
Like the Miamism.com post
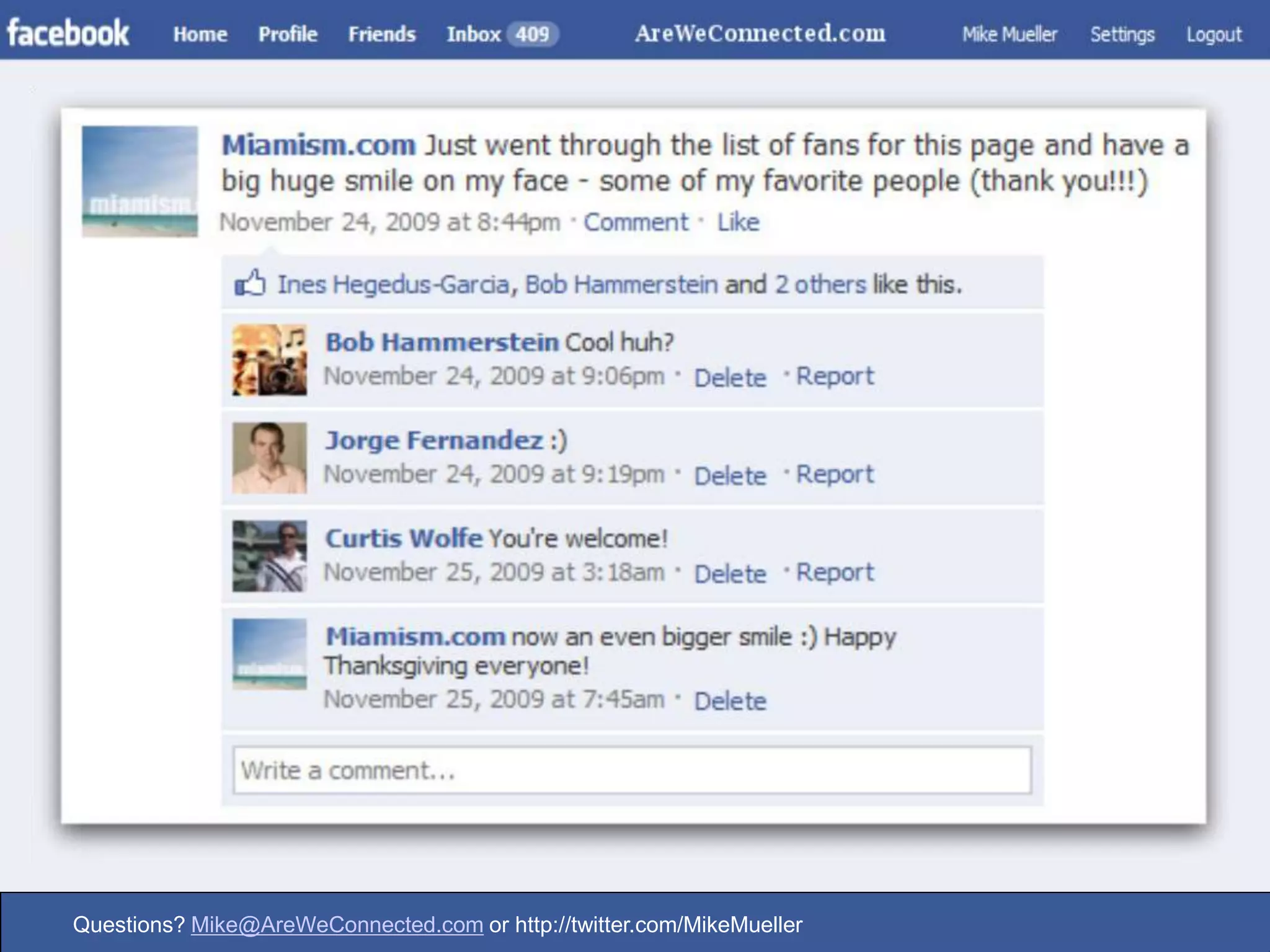pos(738,222)
